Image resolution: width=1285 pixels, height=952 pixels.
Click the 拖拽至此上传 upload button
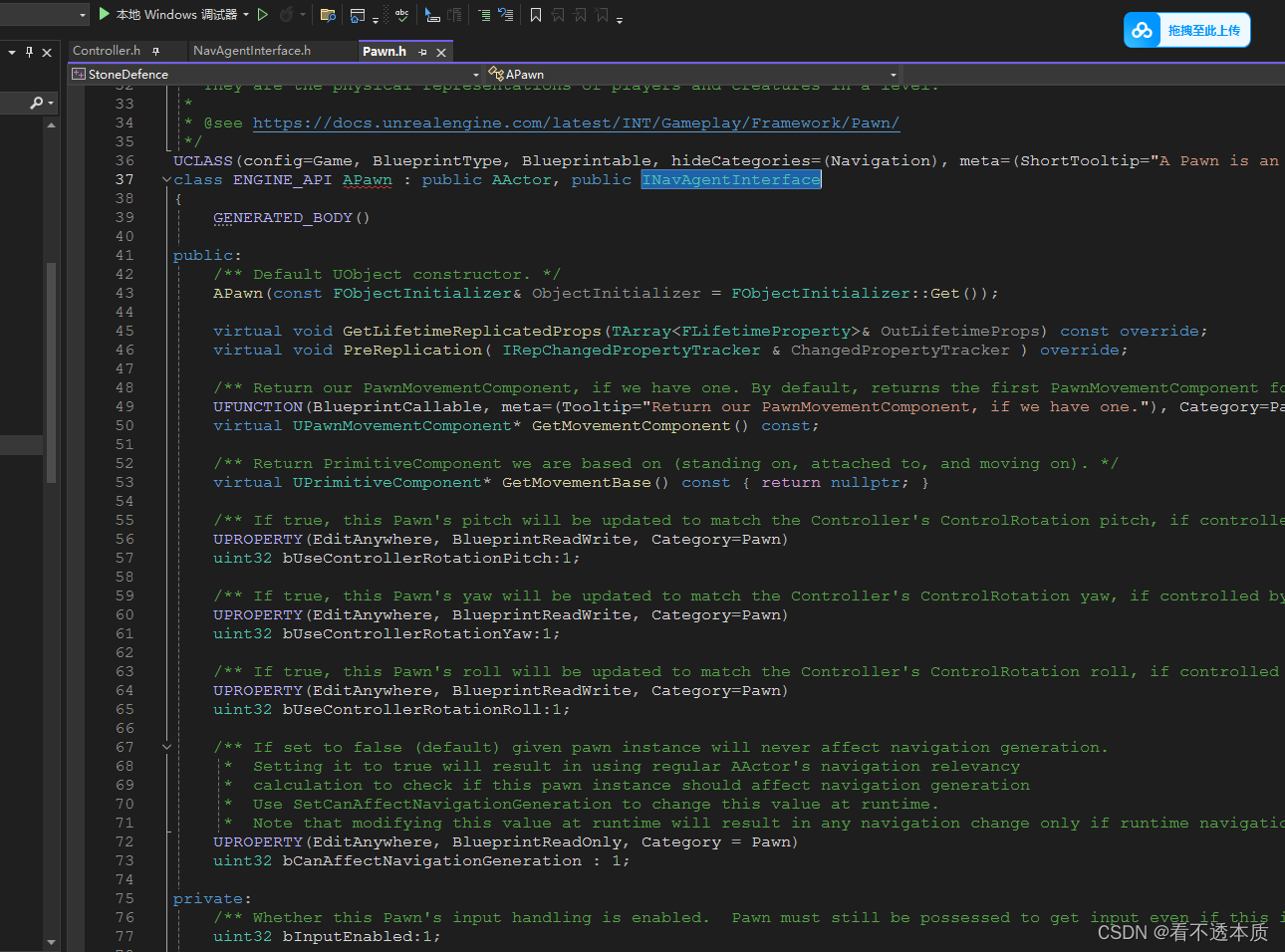1187,30
